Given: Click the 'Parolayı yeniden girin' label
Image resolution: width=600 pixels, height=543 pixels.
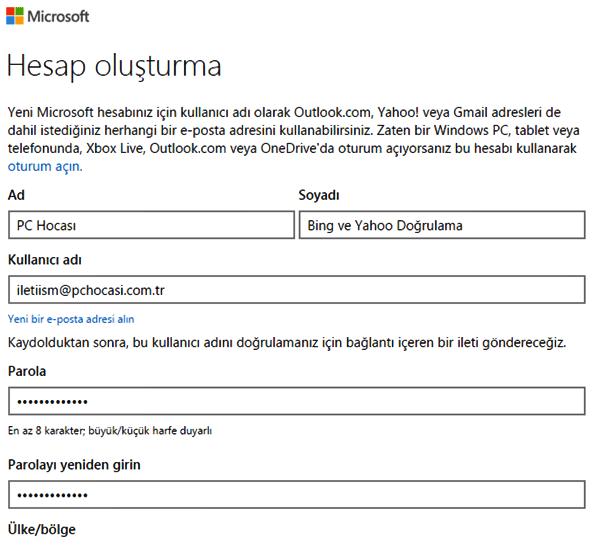Looking at the screenshot, I should click(75, 466).
